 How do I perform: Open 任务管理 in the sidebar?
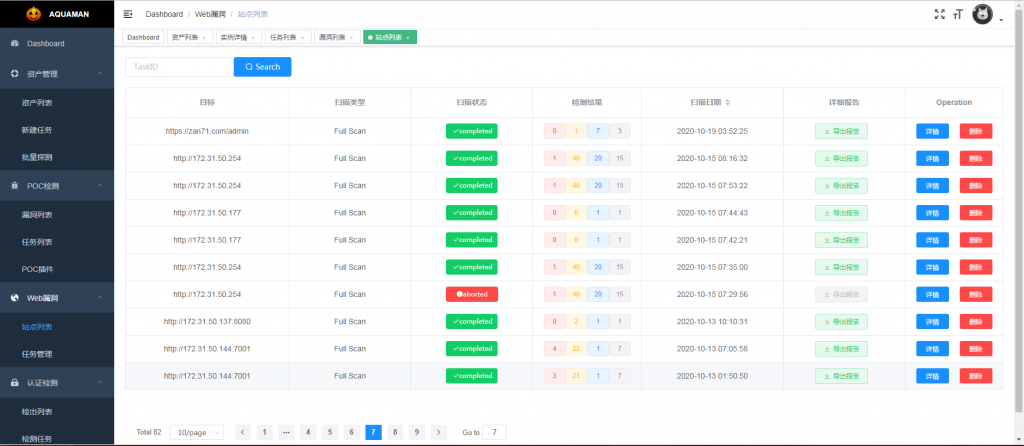(x=37, y=354)
